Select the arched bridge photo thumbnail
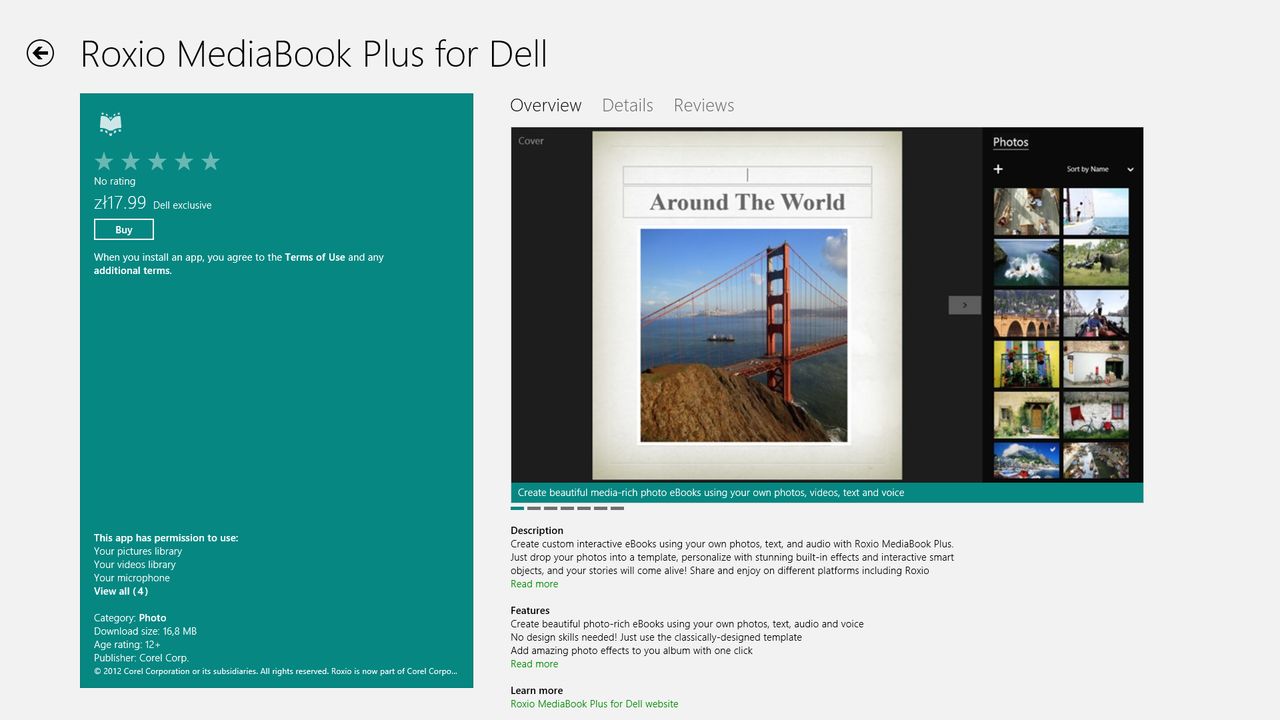1280x720 pixels. (x=1027, y=314)
